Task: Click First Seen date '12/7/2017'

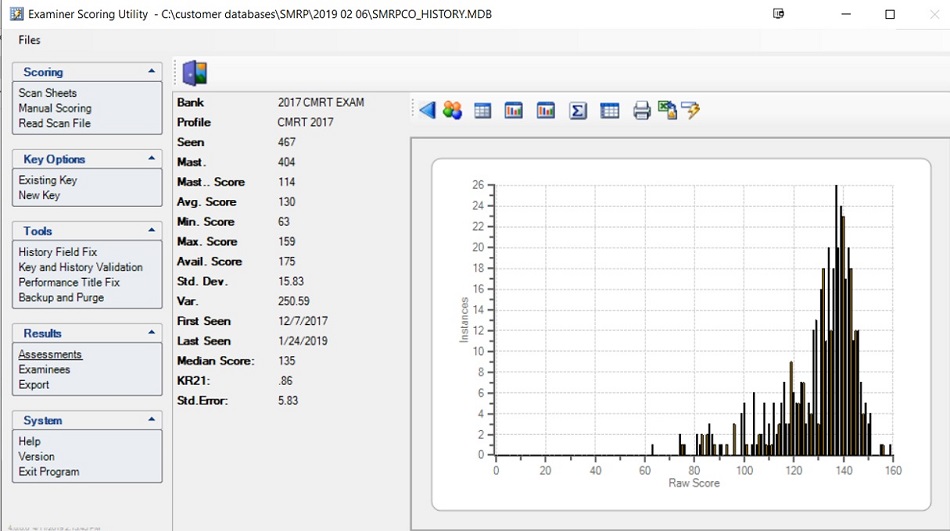Action: [303, 321]
